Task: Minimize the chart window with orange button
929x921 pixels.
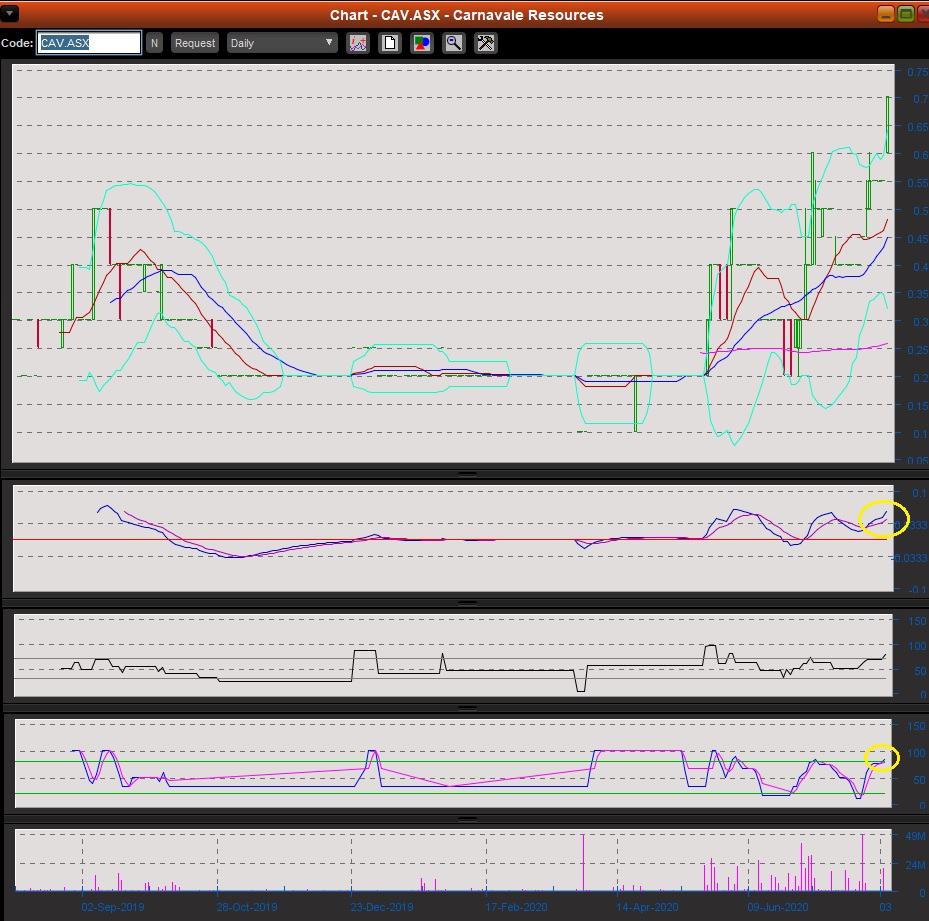Action: (x=886, y=14)
